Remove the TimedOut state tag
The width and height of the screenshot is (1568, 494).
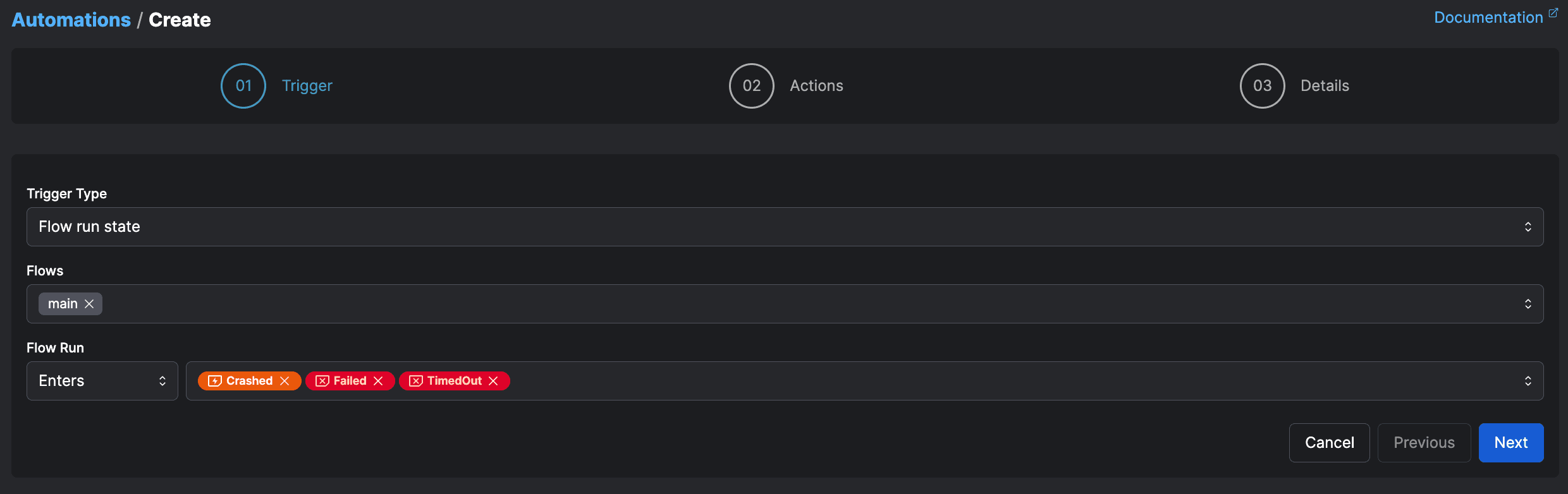tap(494, 381)
